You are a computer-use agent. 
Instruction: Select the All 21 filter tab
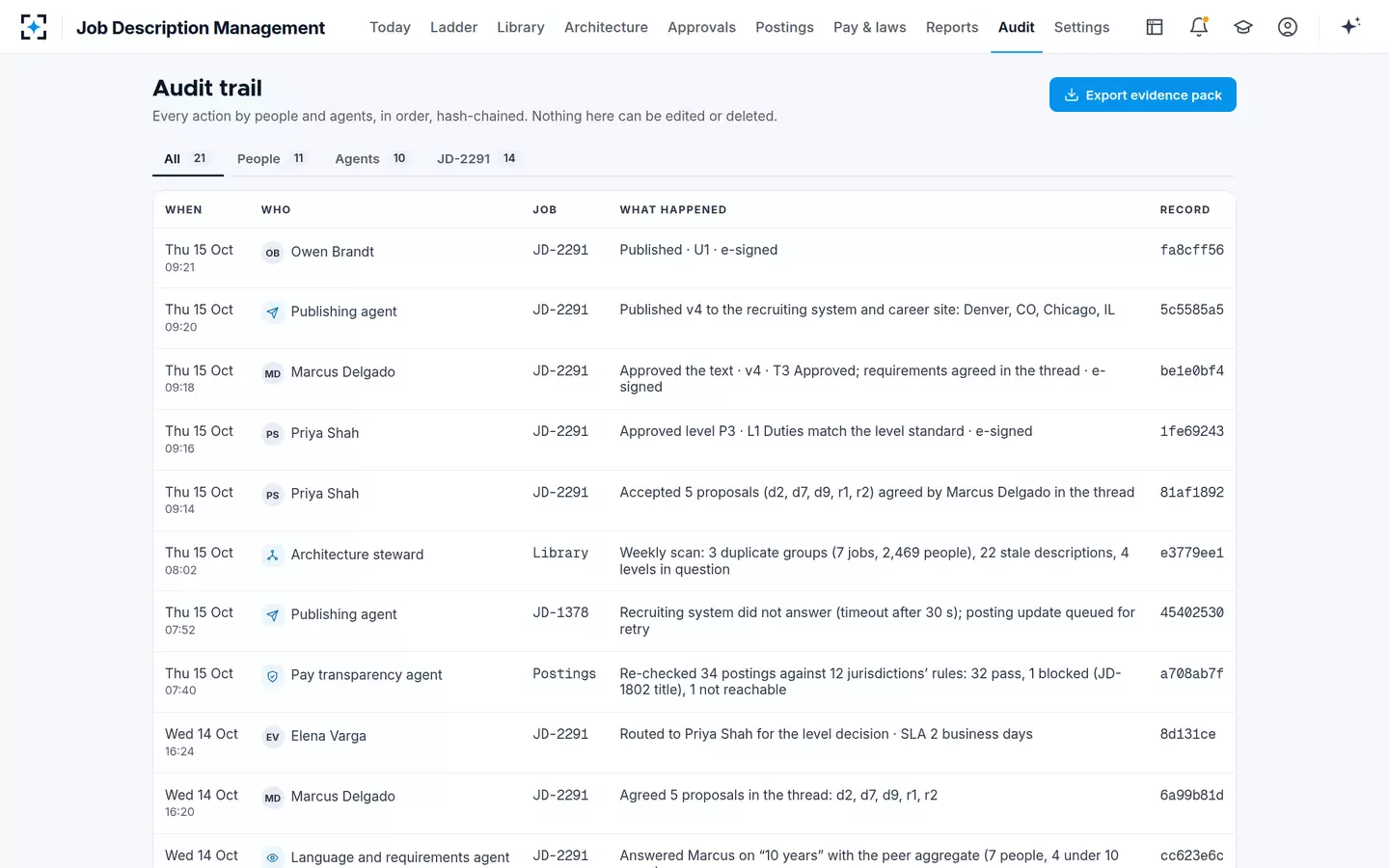(x=188, y=159)
